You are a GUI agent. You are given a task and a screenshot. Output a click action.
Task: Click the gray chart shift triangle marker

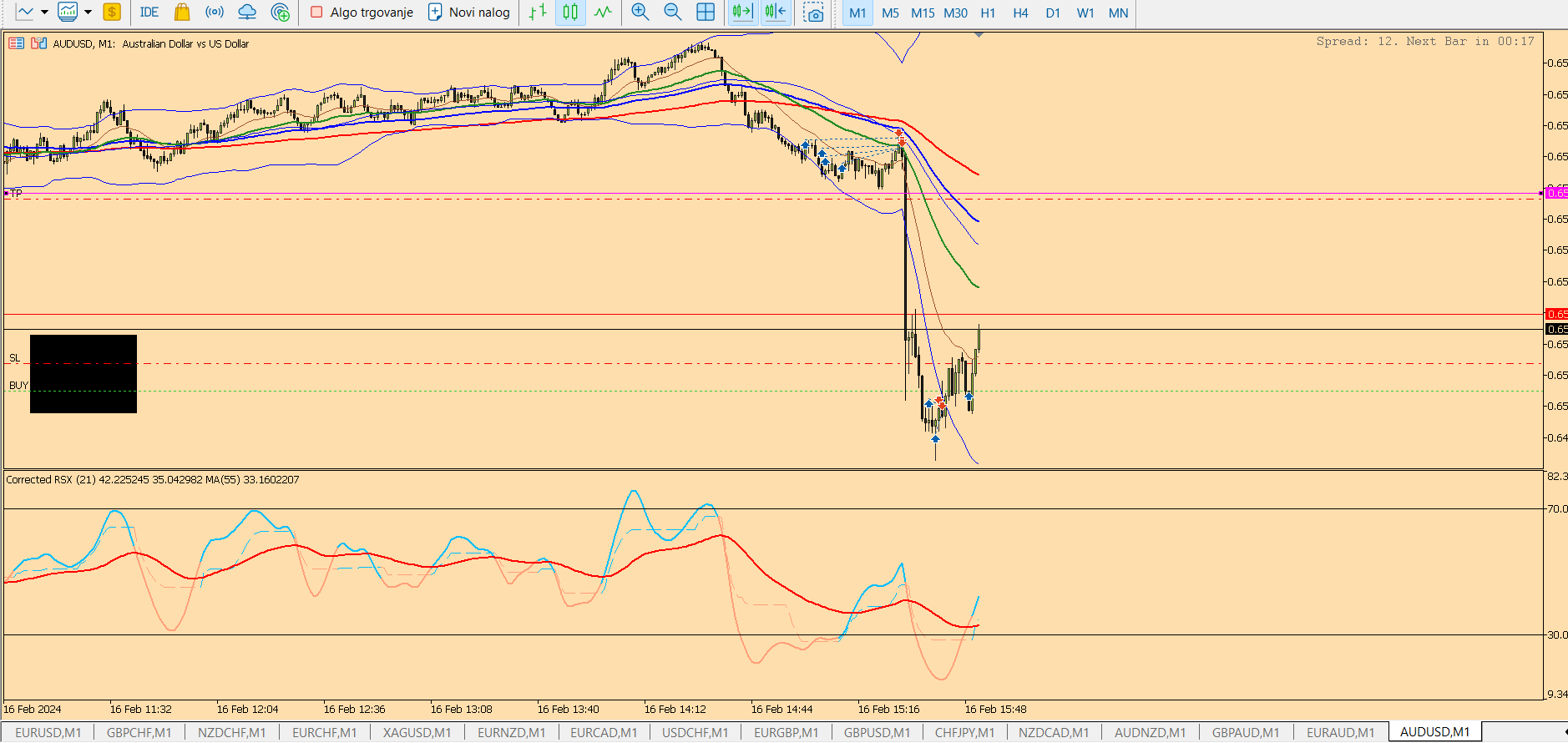point(979,35)
